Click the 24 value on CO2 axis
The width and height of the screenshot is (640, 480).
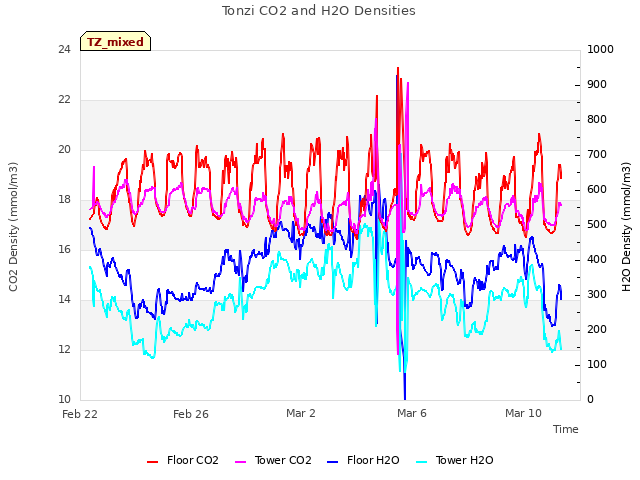[x=64, y=49]
